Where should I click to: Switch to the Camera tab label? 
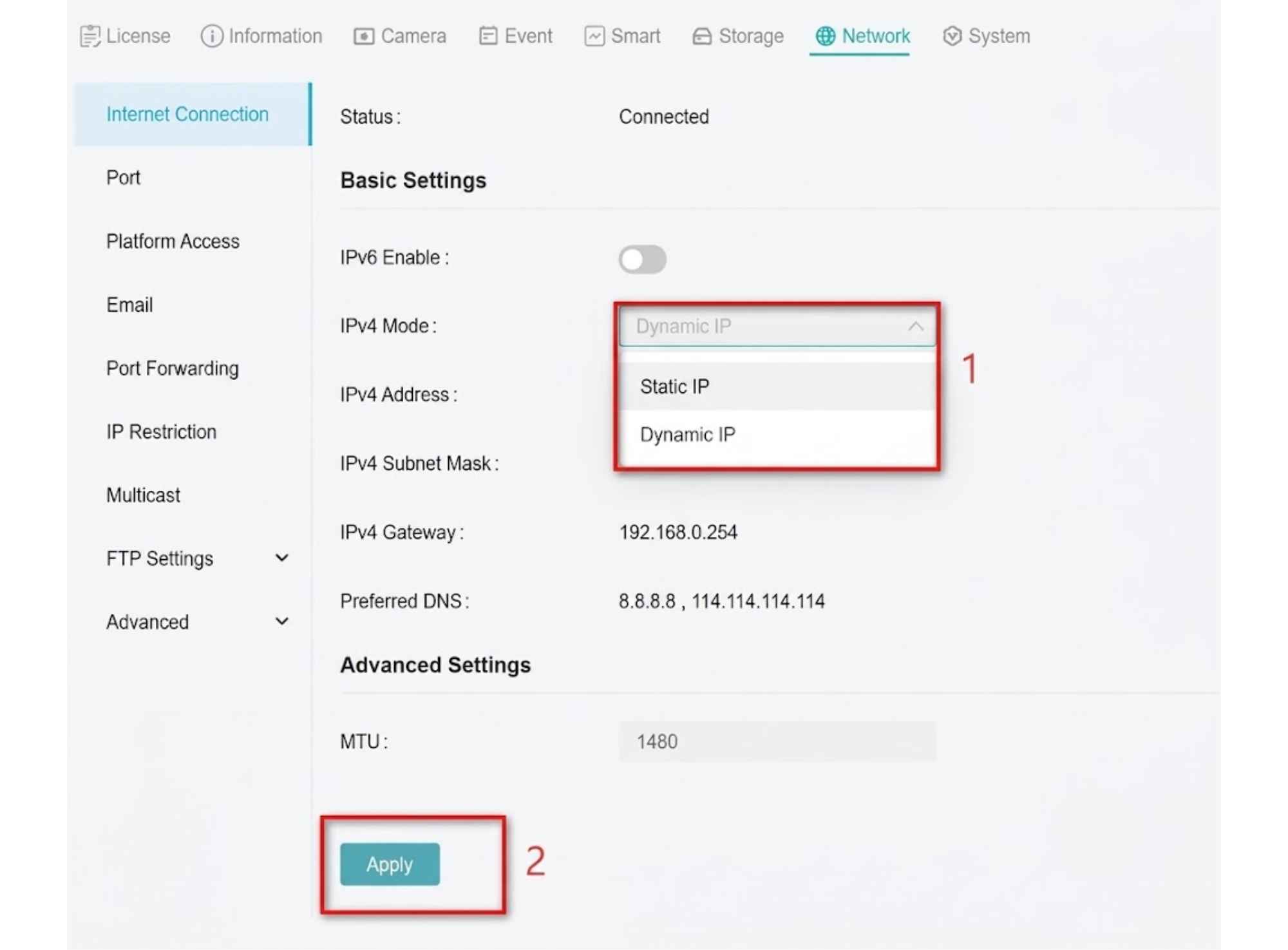413,36
